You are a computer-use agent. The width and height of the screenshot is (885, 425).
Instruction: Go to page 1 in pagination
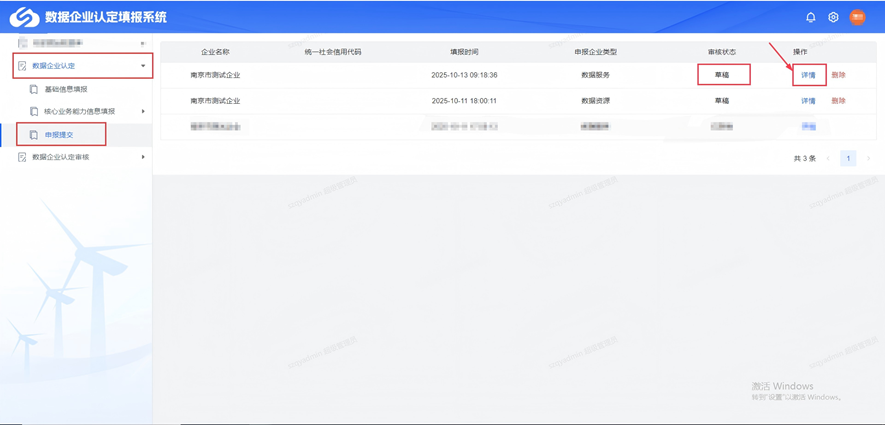848,158
